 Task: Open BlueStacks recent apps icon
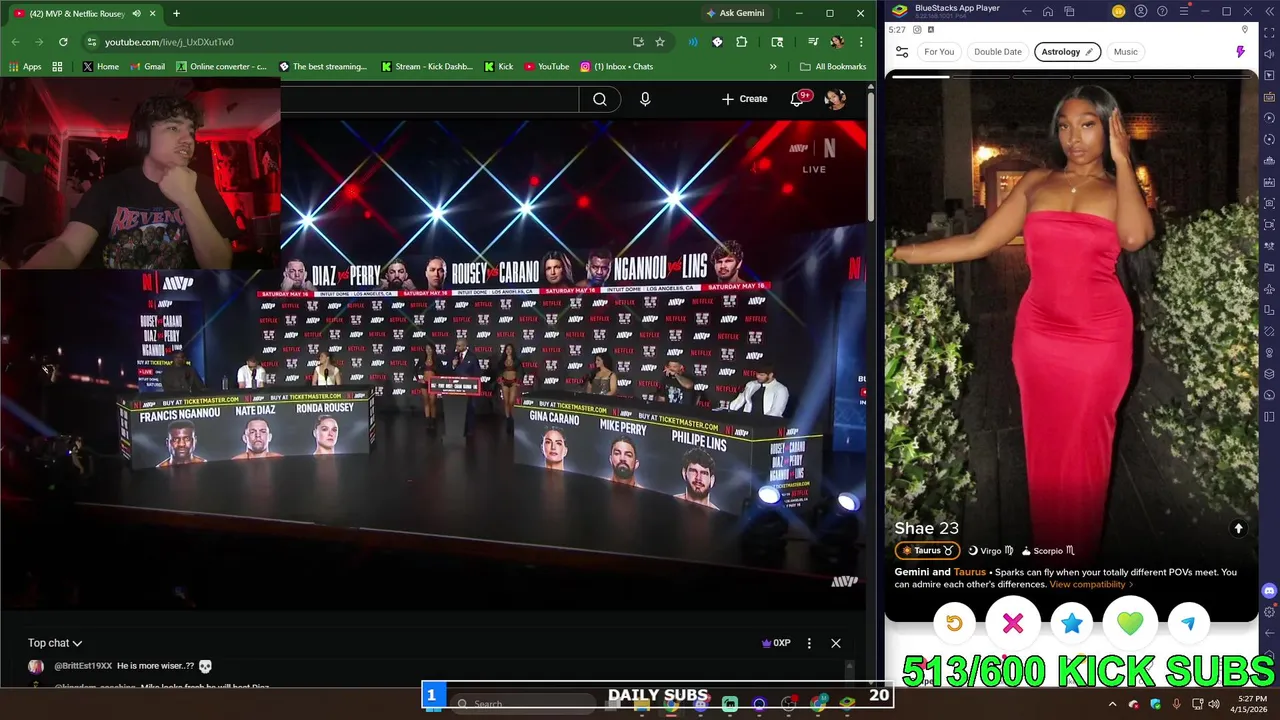pos(1069,12)
